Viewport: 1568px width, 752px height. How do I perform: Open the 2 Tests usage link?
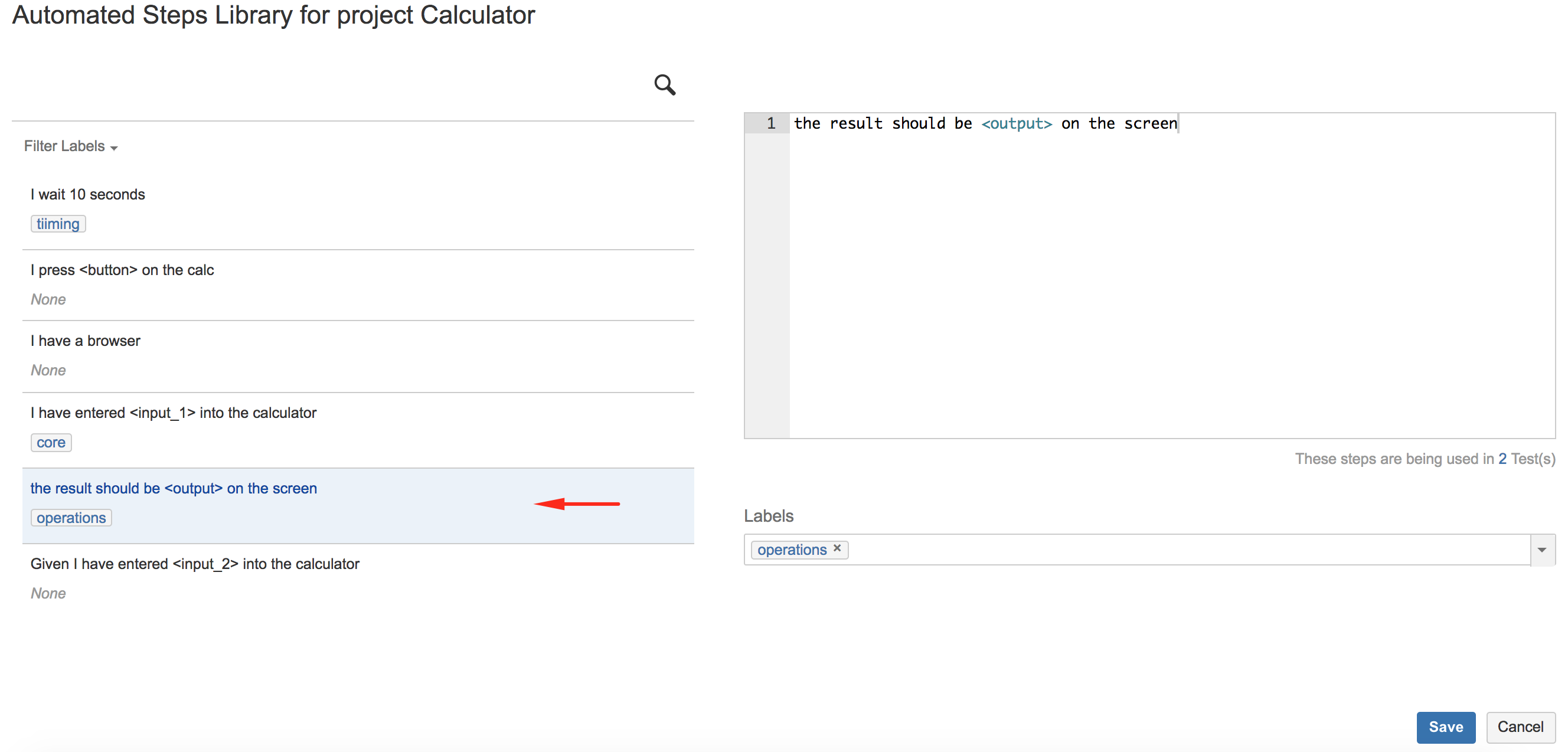point(1502,459)
